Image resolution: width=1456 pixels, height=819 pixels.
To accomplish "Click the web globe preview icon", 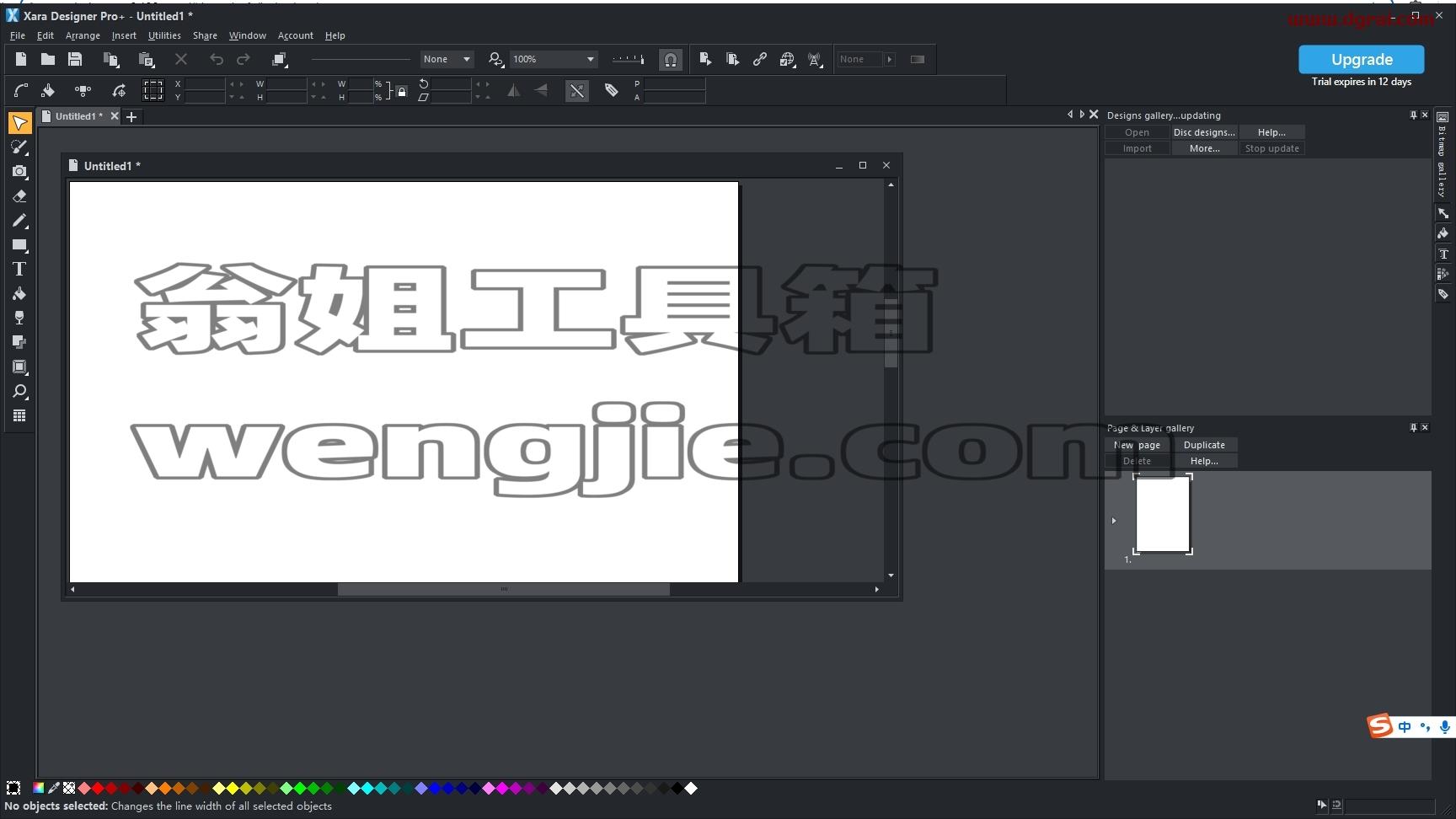I will click(x=787, y=59).
